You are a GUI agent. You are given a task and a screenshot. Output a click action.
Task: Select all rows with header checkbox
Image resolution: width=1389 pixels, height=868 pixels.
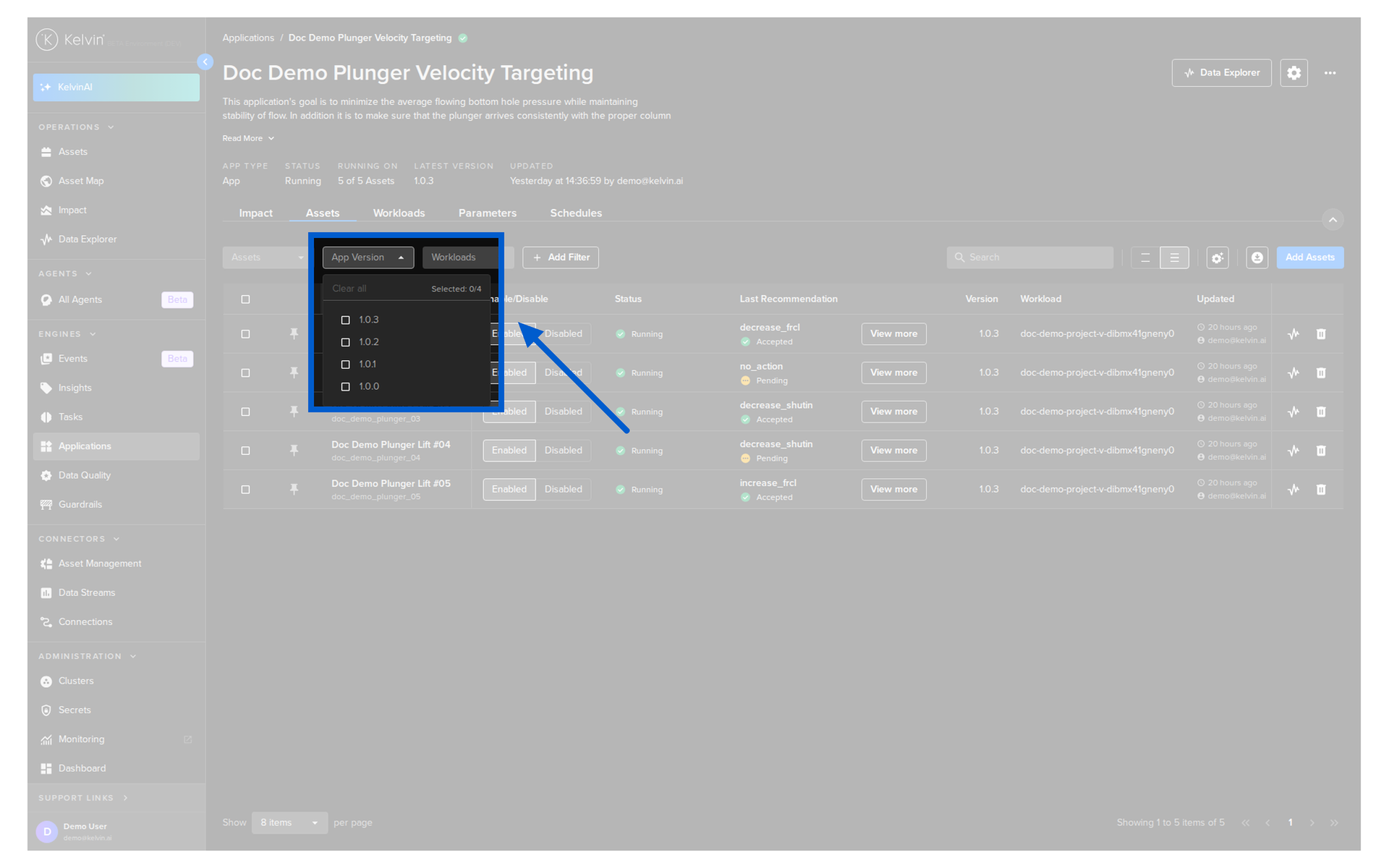(245, 299)
